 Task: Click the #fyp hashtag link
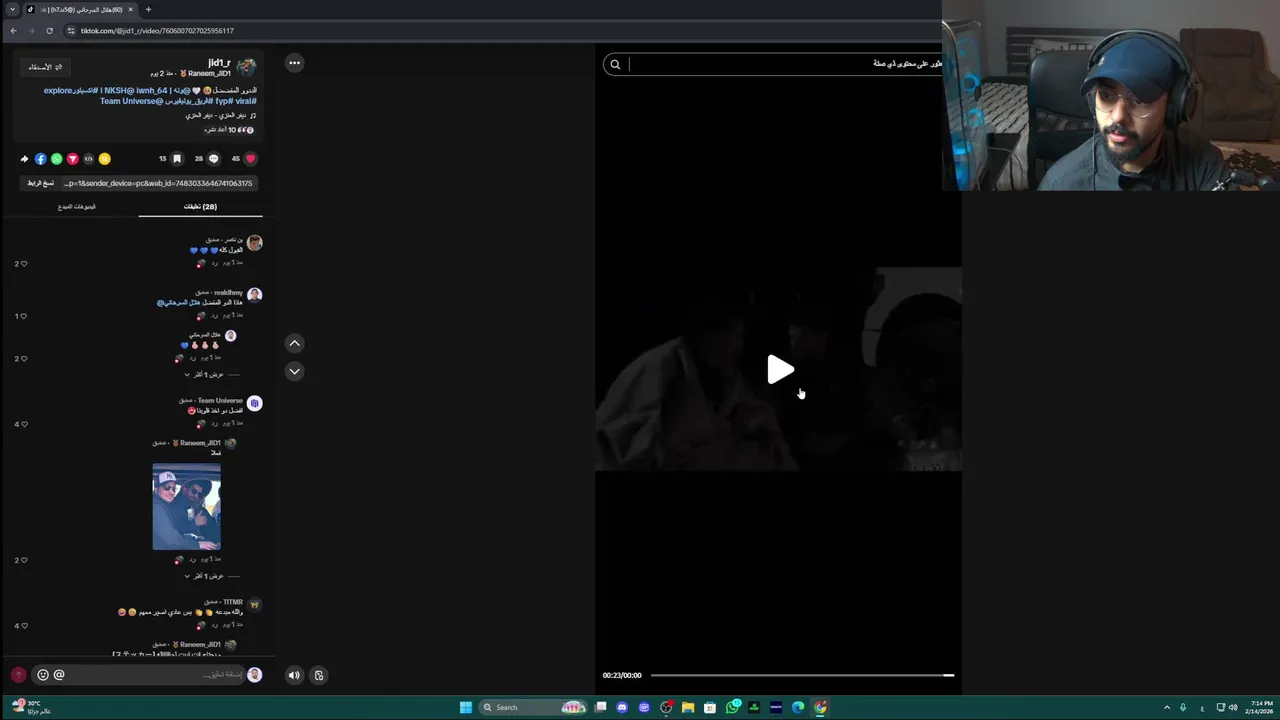coord(224,101)
